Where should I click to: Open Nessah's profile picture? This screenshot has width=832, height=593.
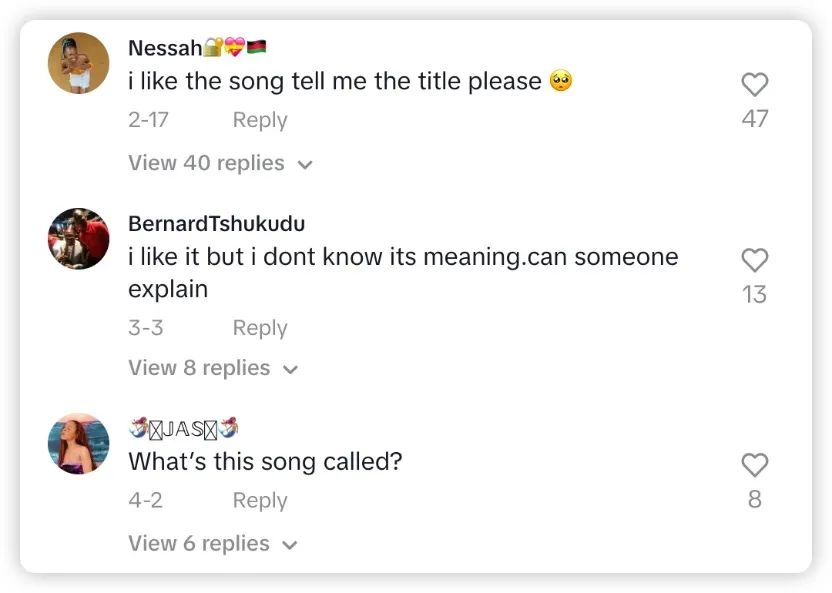tap(79, 63)
